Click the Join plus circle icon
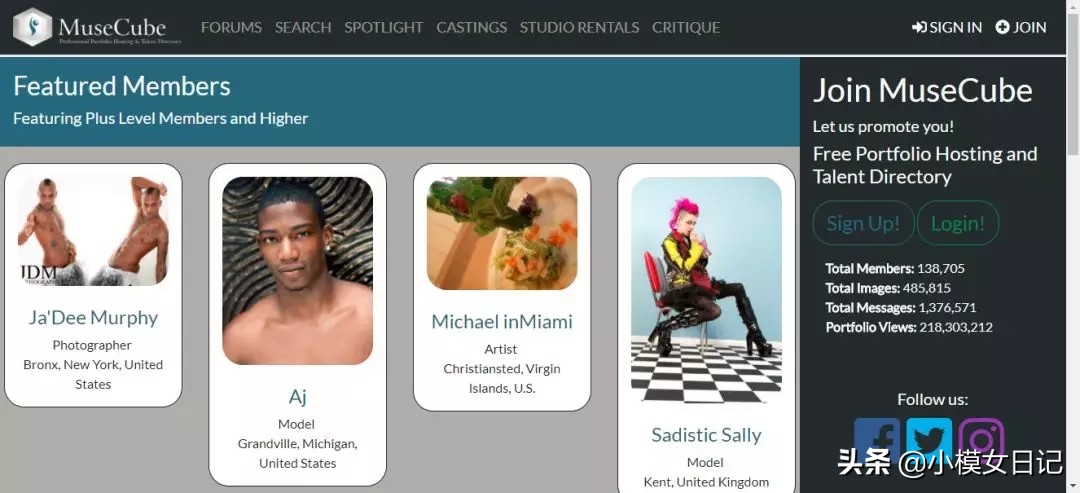This screenshot has width=1080, height=493. click(x=1002, y=28)
